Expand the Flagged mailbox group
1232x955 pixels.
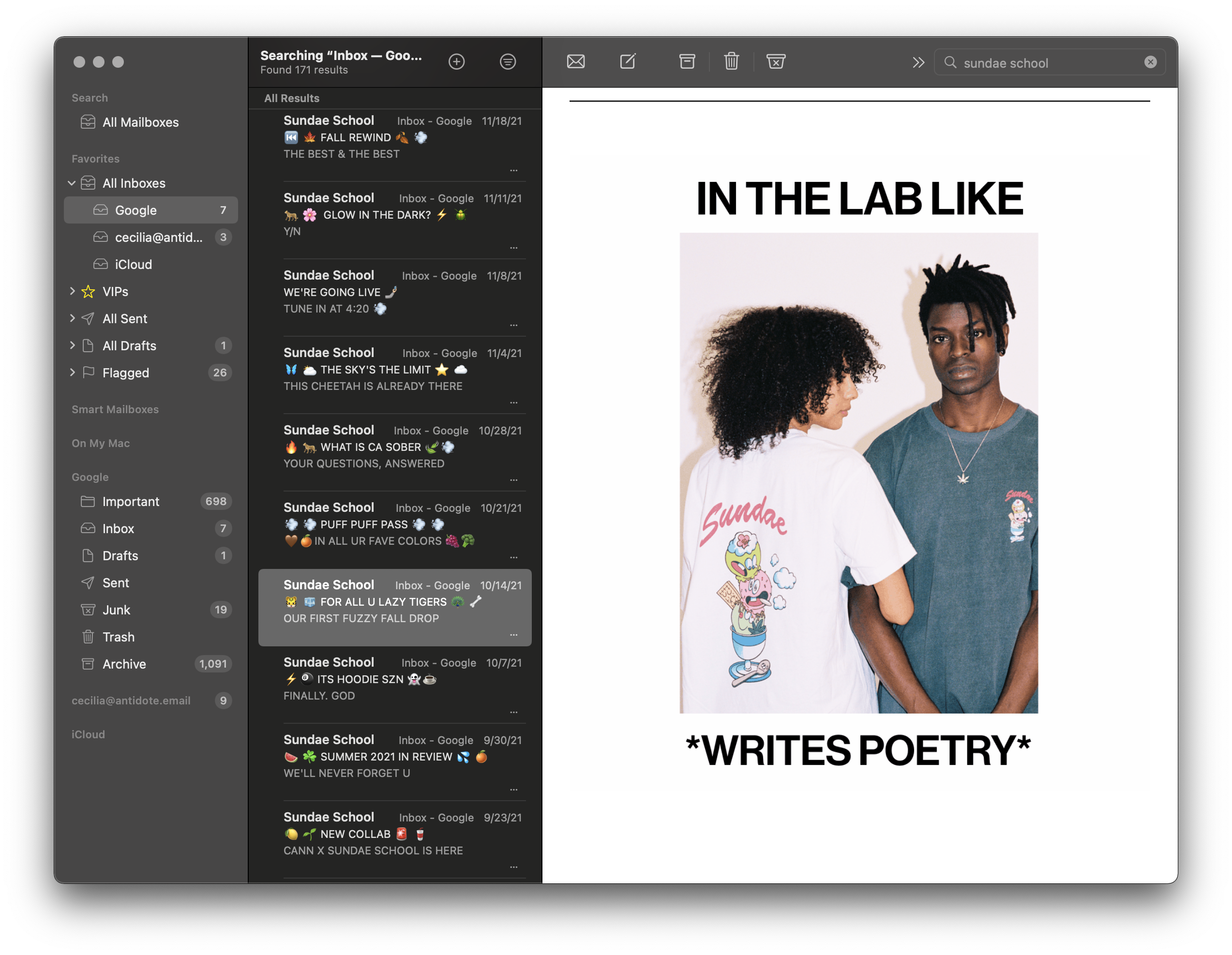(x=72, y=373)
